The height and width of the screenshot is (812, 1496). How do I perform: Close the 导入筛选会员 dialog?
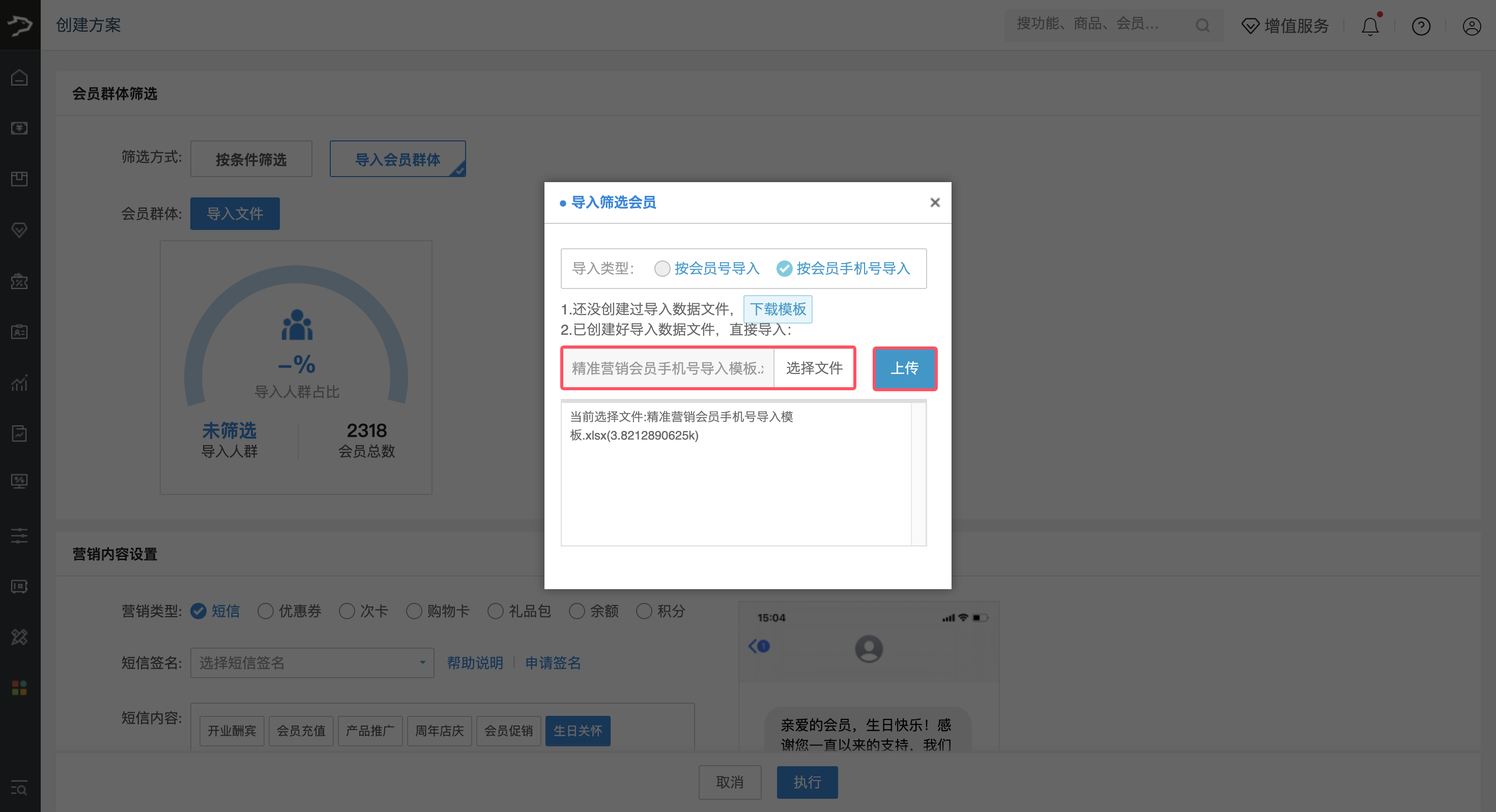(934, 202)
